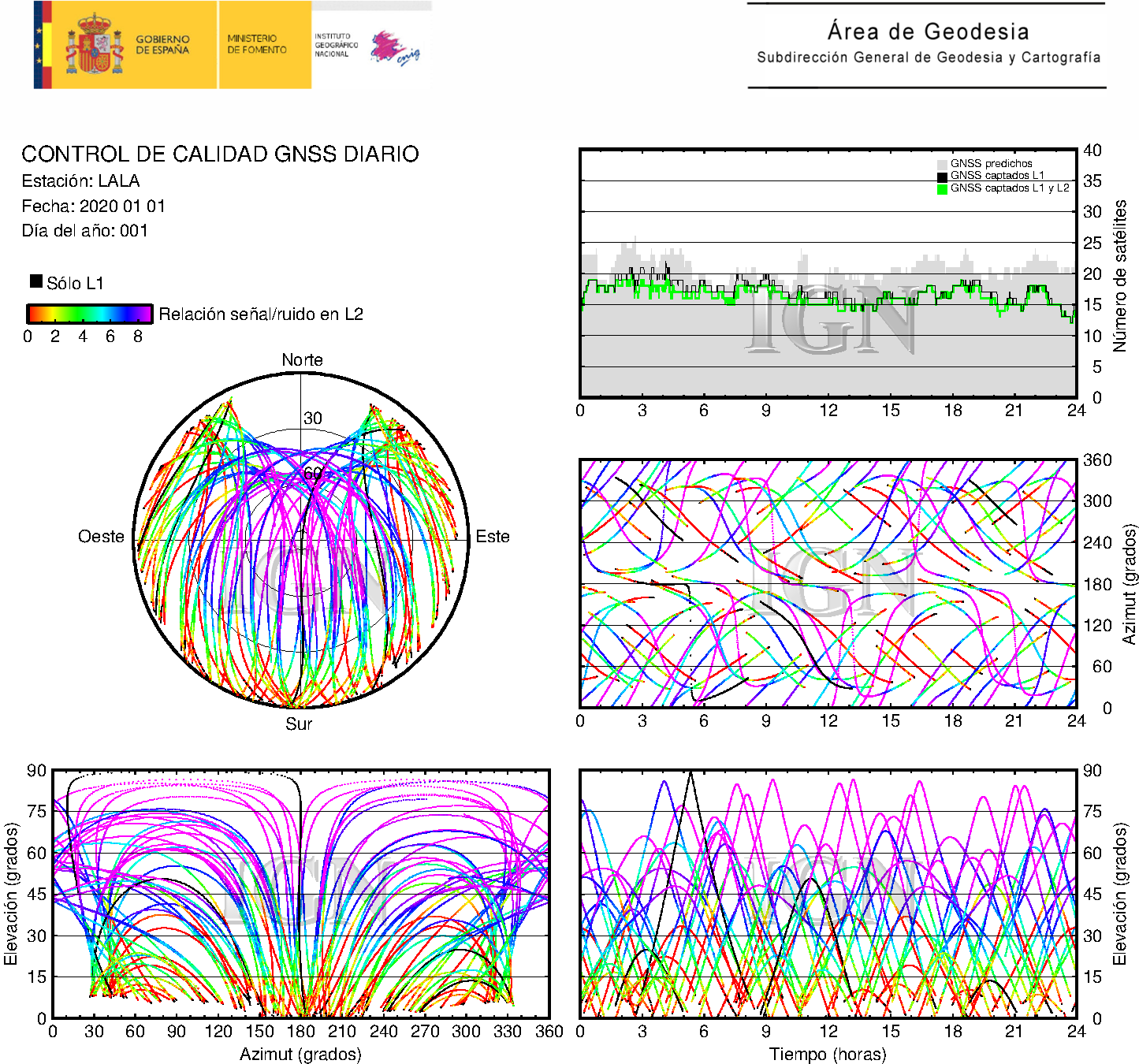
Task: Click the Estación: LALA label
Action: 80,181
